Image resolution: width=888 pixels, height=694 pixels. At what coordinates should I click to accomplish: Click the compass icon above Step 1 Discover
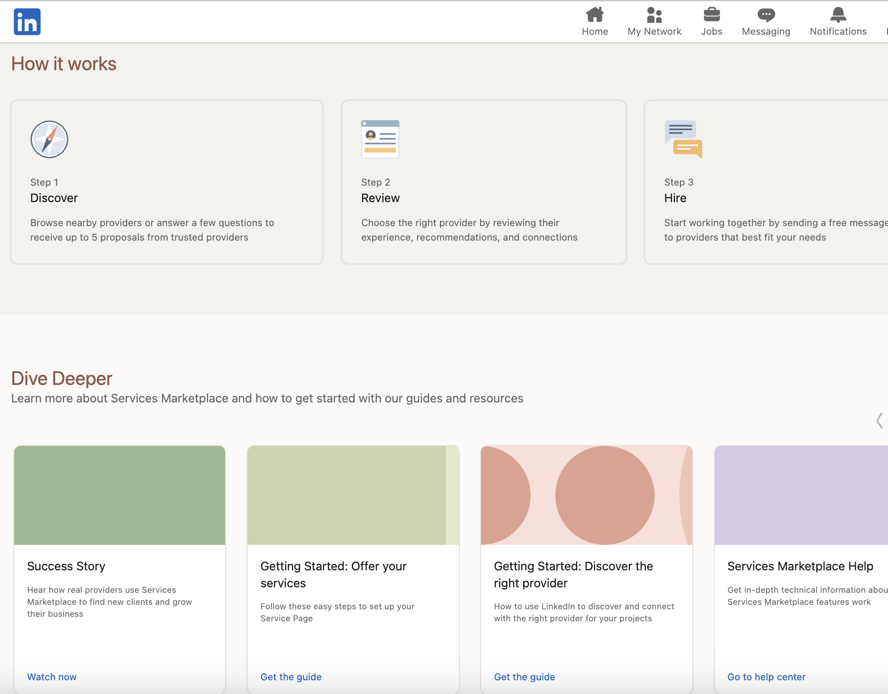(49, 139)
